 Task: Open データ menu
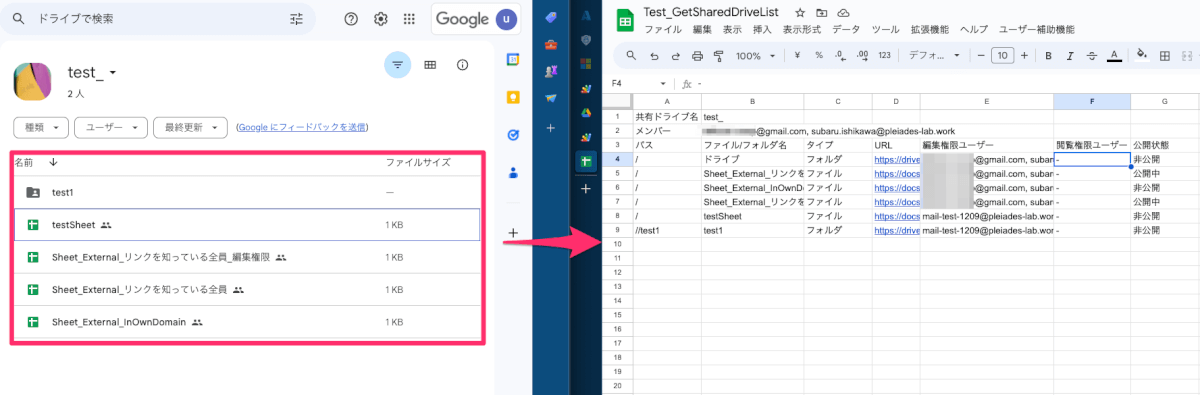[x=846, y=29]
